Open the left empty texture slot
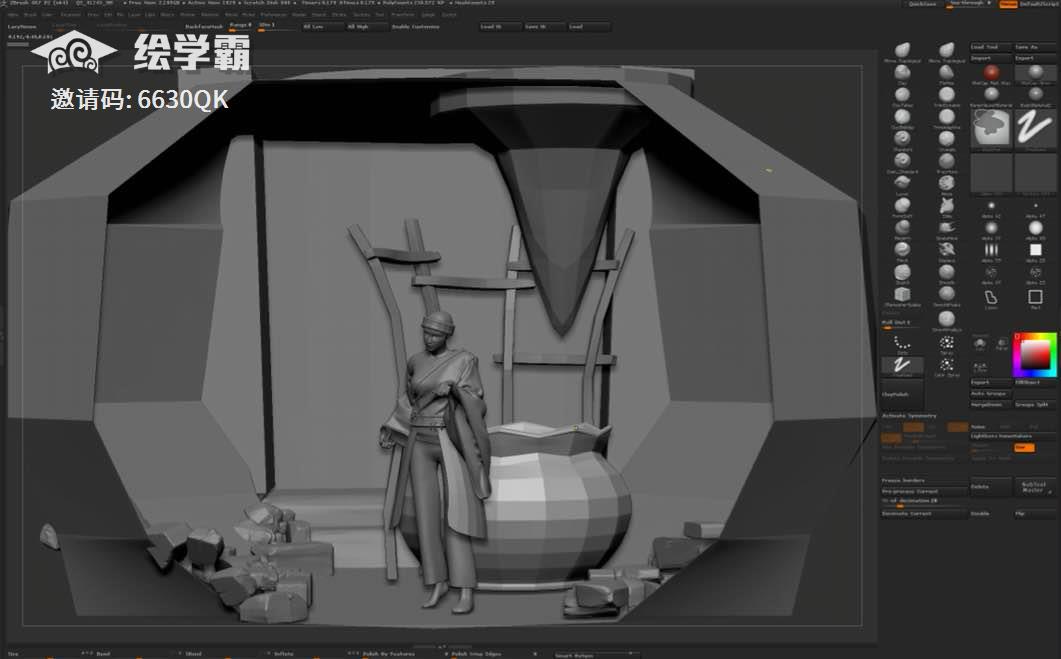1061x659 pixels. [x=991, y=173]
